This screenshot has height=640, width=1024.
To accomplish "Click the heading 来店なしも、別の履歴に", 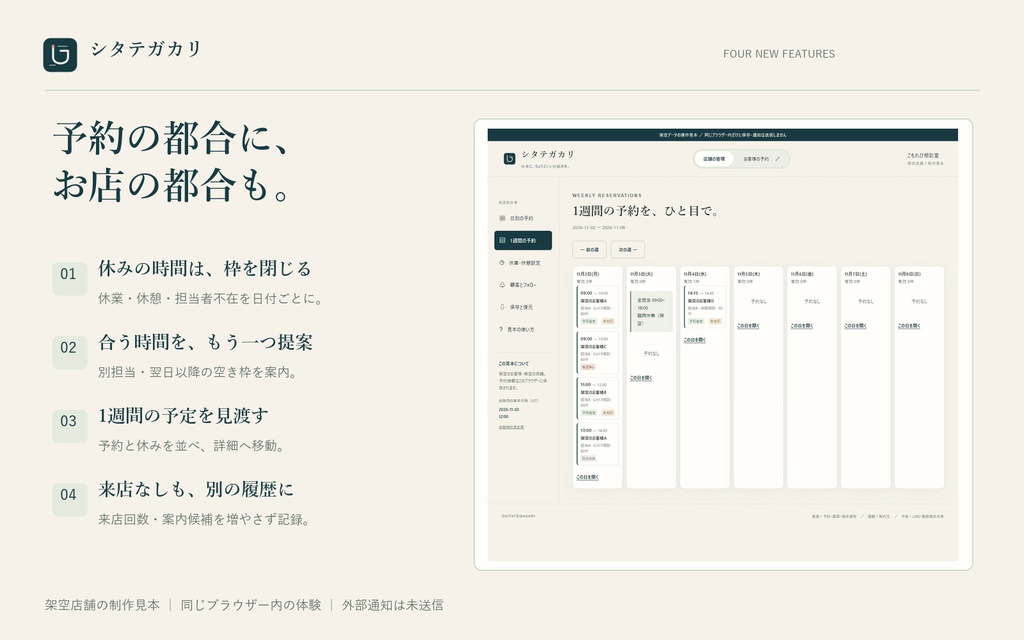I will pos(196,490).
